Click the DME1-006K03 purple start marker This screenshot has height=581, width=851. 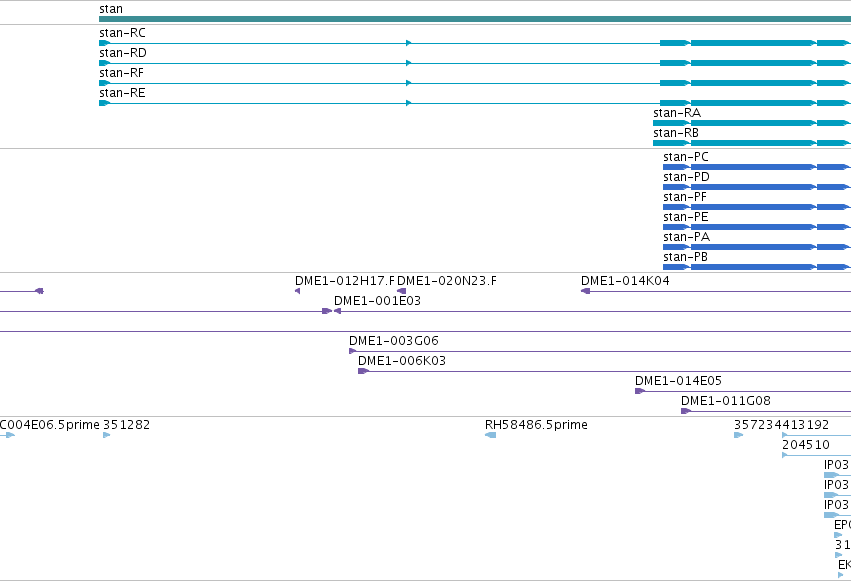pos(363,371)
